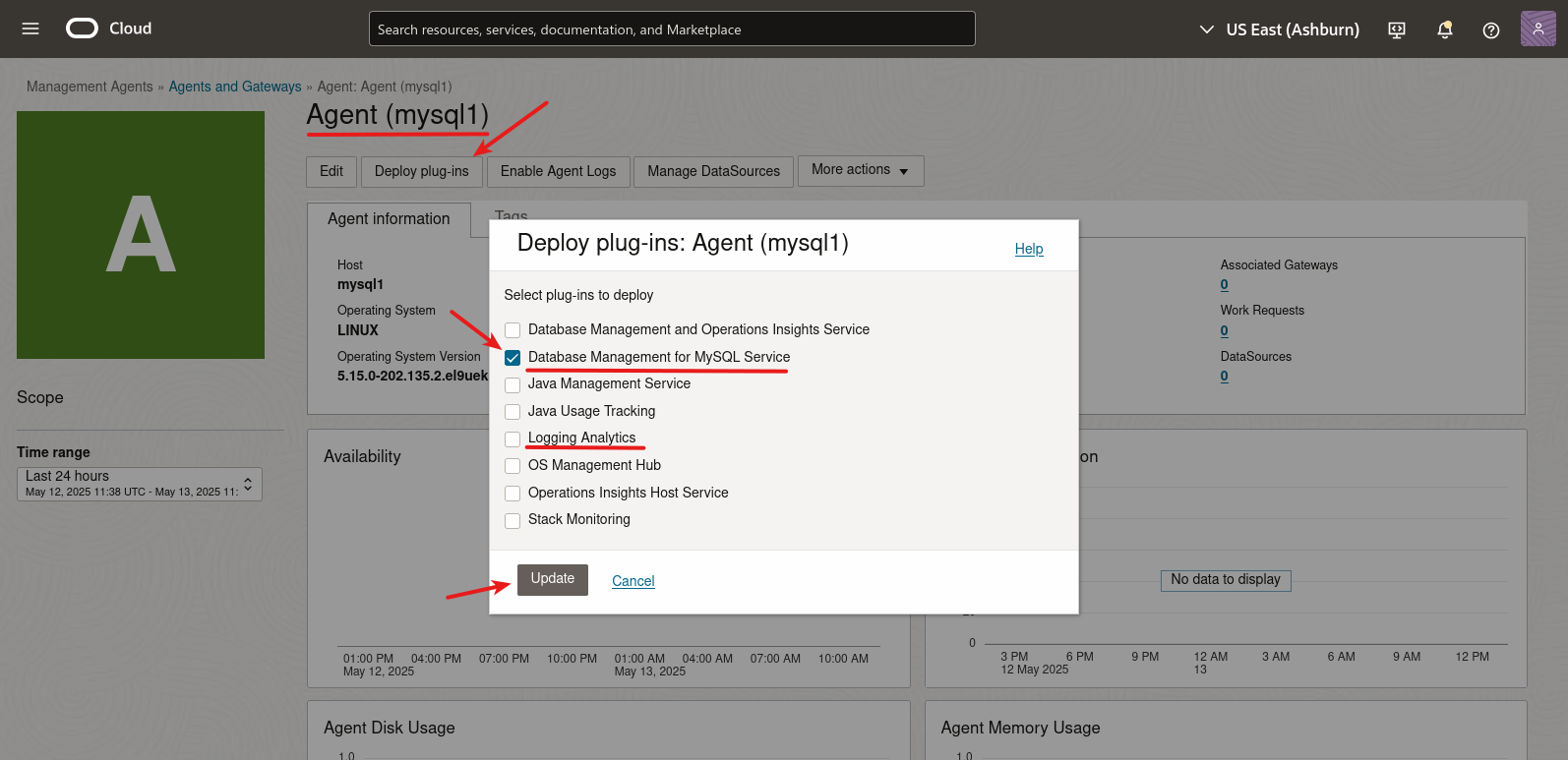This screenshot has width=1568, height=760.
Task: Click the Agent (mysql1) page title
Action: click(x=397, y=115)
